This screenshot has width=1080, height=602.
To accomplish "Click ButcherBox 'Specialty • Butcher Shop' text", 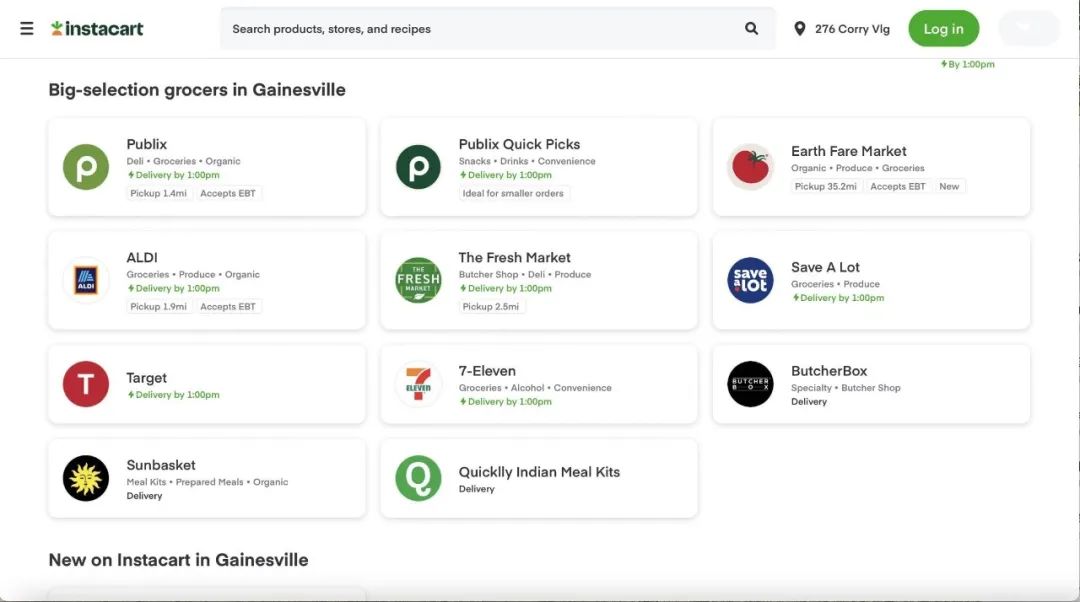I will pyautogui.click(x=846, y=388).
